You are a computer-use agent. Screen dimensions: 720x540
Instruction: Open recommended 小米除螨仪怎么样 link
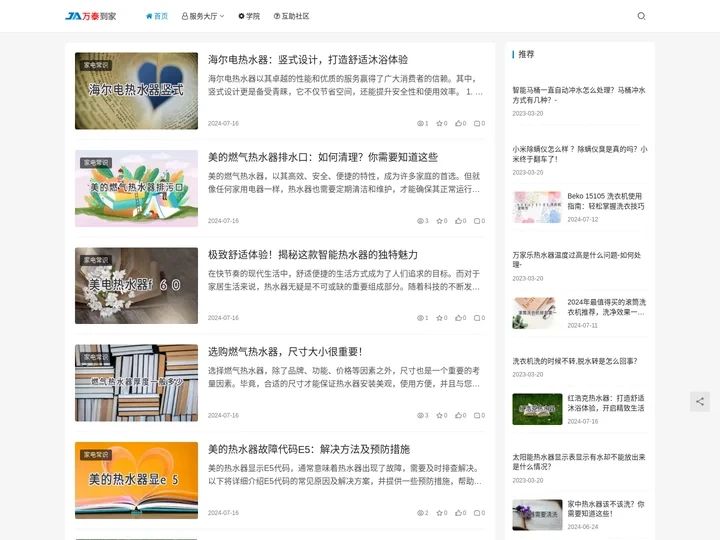pyautogui.click(x=579, y=154)
